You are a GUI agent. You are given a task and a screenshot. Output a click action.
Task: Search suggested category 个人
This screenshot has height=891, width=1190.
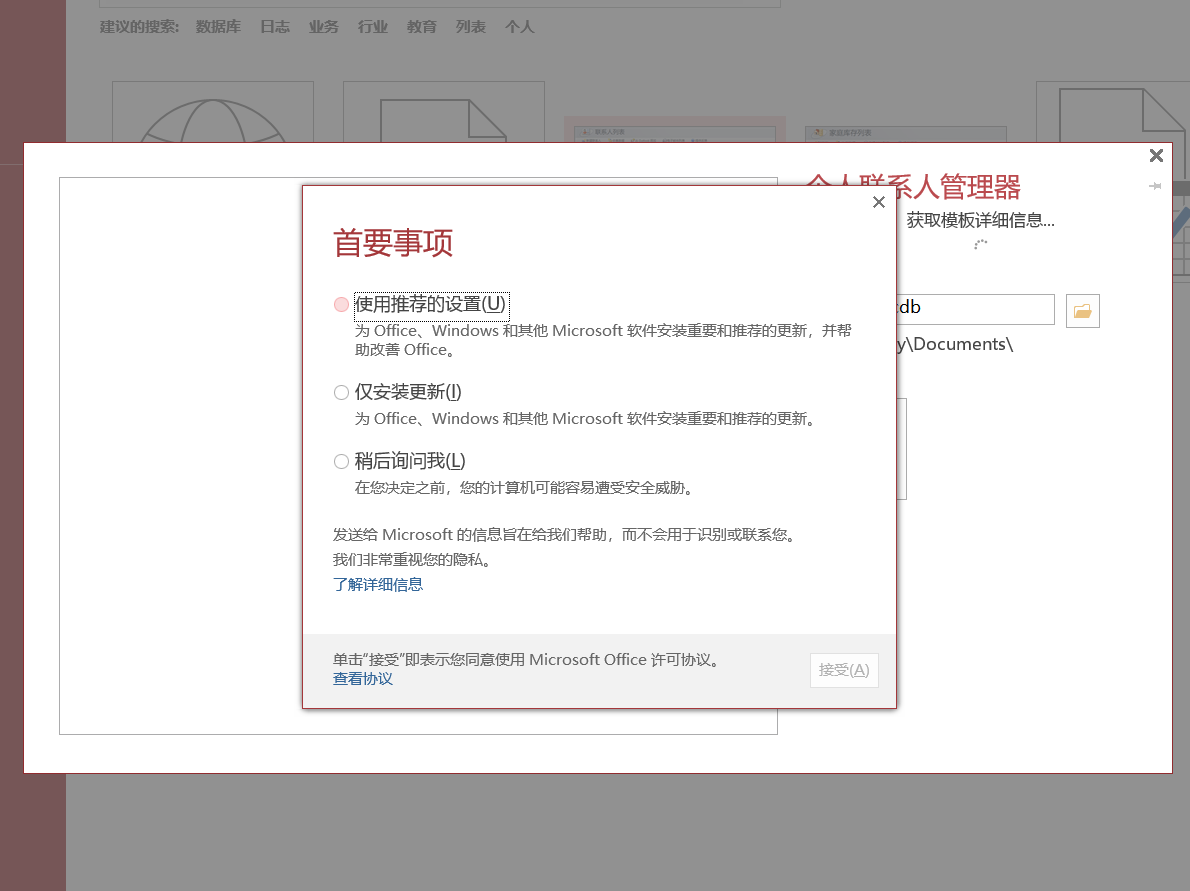pos(520,27)
